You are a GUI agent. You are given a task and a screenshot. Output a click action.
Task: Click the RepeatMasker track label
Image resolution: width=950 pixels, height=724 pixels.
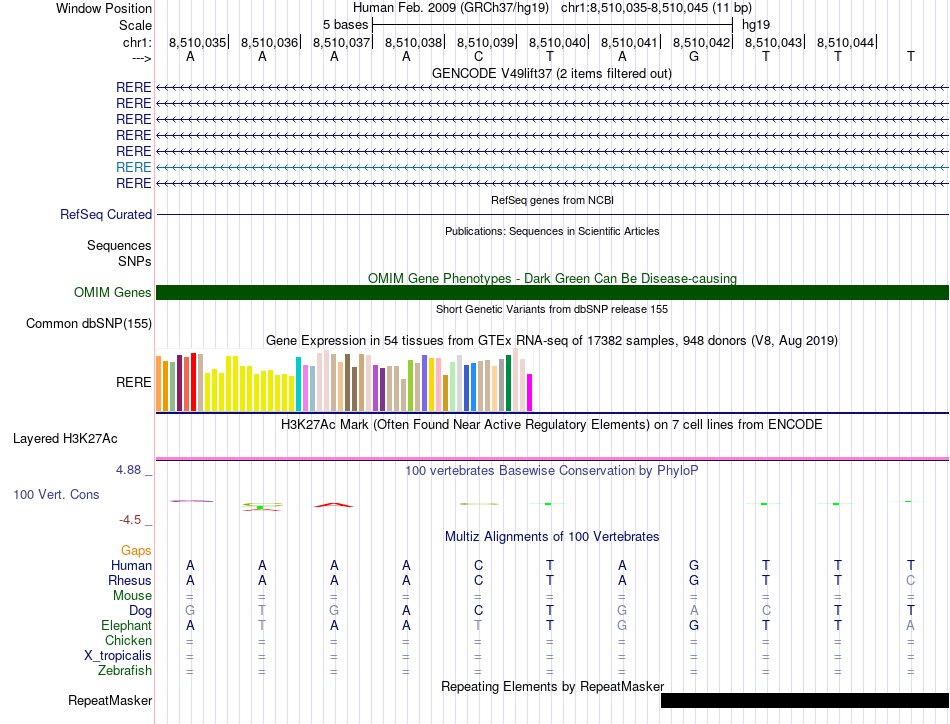pos(110,701)
